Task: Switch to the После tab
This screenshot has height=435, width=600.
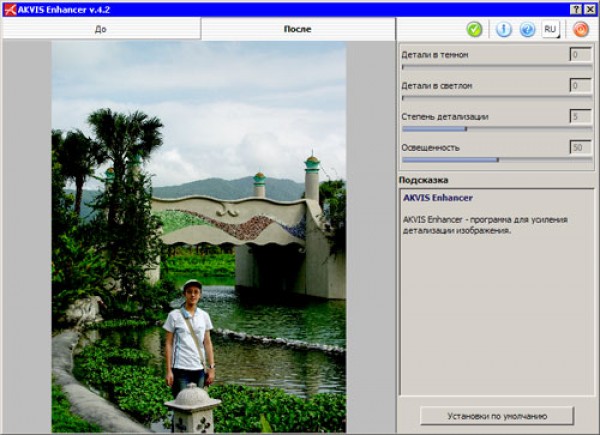Action: pos(298,29)
